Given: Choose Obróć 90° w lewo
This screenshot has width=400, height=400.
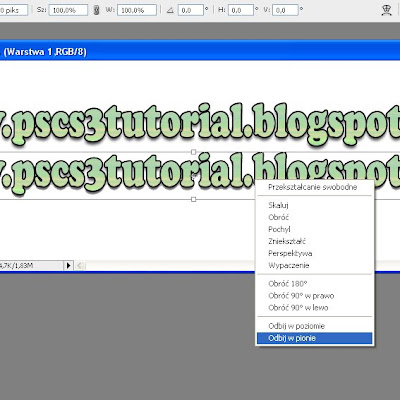Looking at the screenshot, I should [314, 308].
